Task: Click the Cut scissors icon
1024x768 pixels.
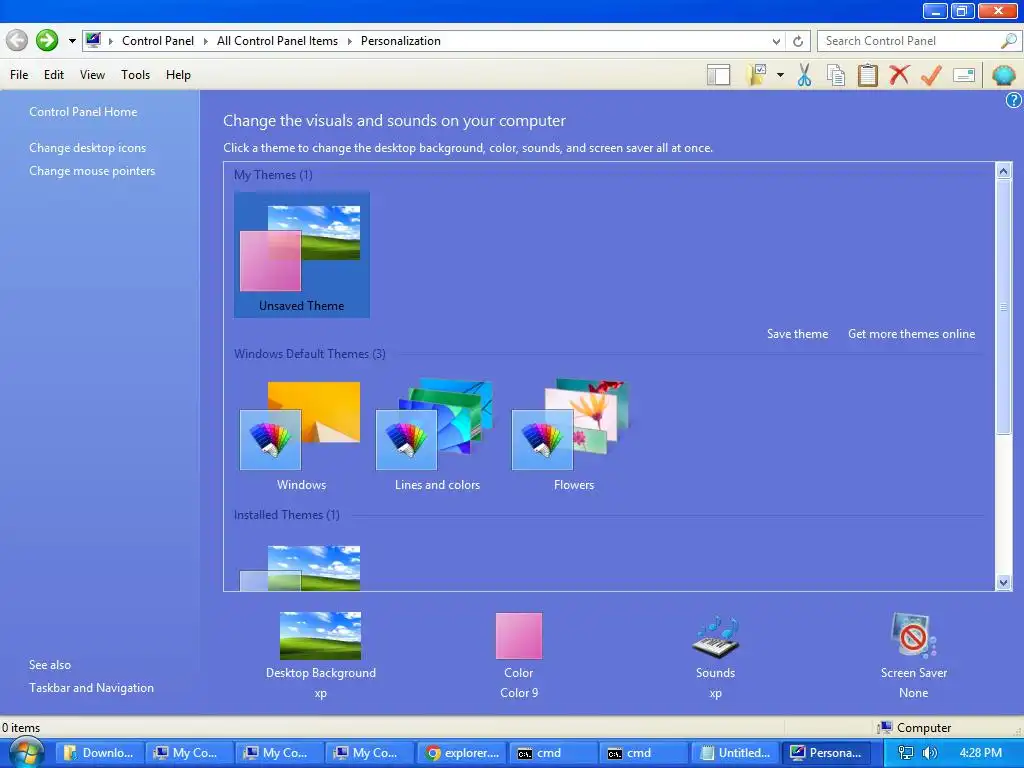Action: (804, 75)
